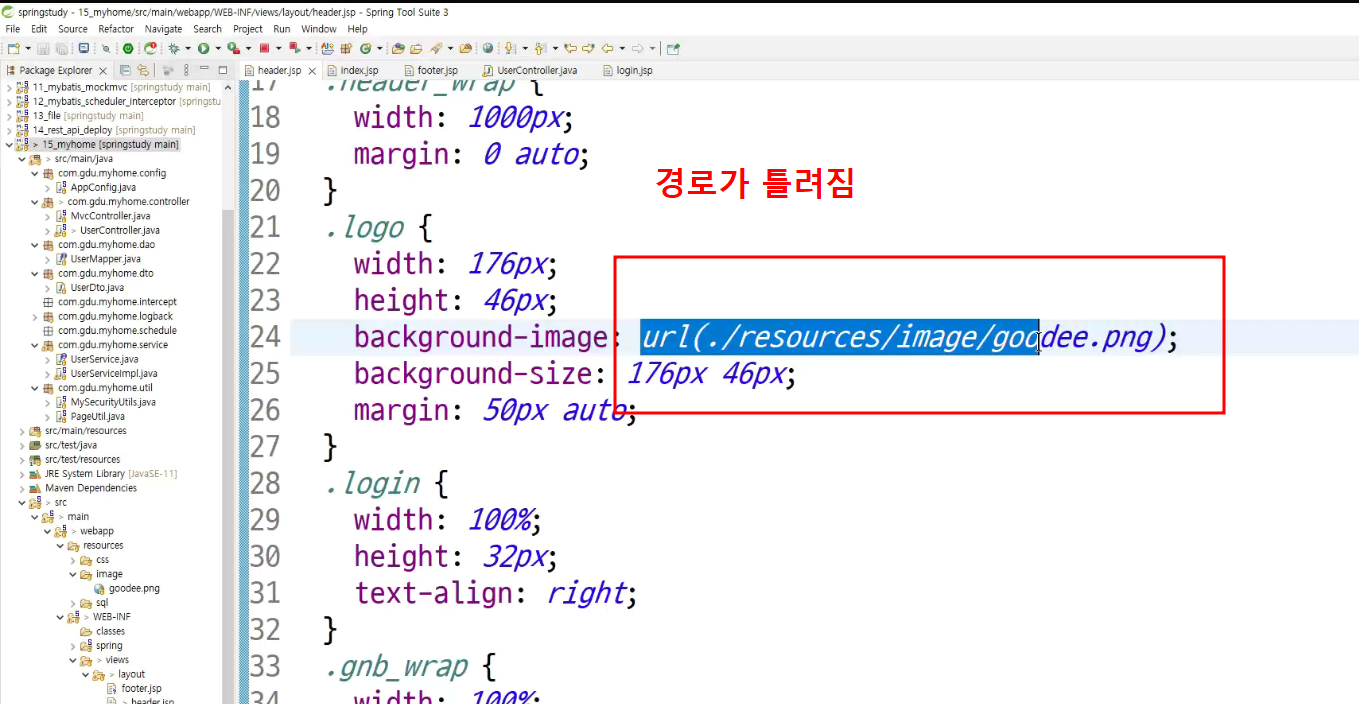Expand the Maven Dependencies node

tap(22, 488)
